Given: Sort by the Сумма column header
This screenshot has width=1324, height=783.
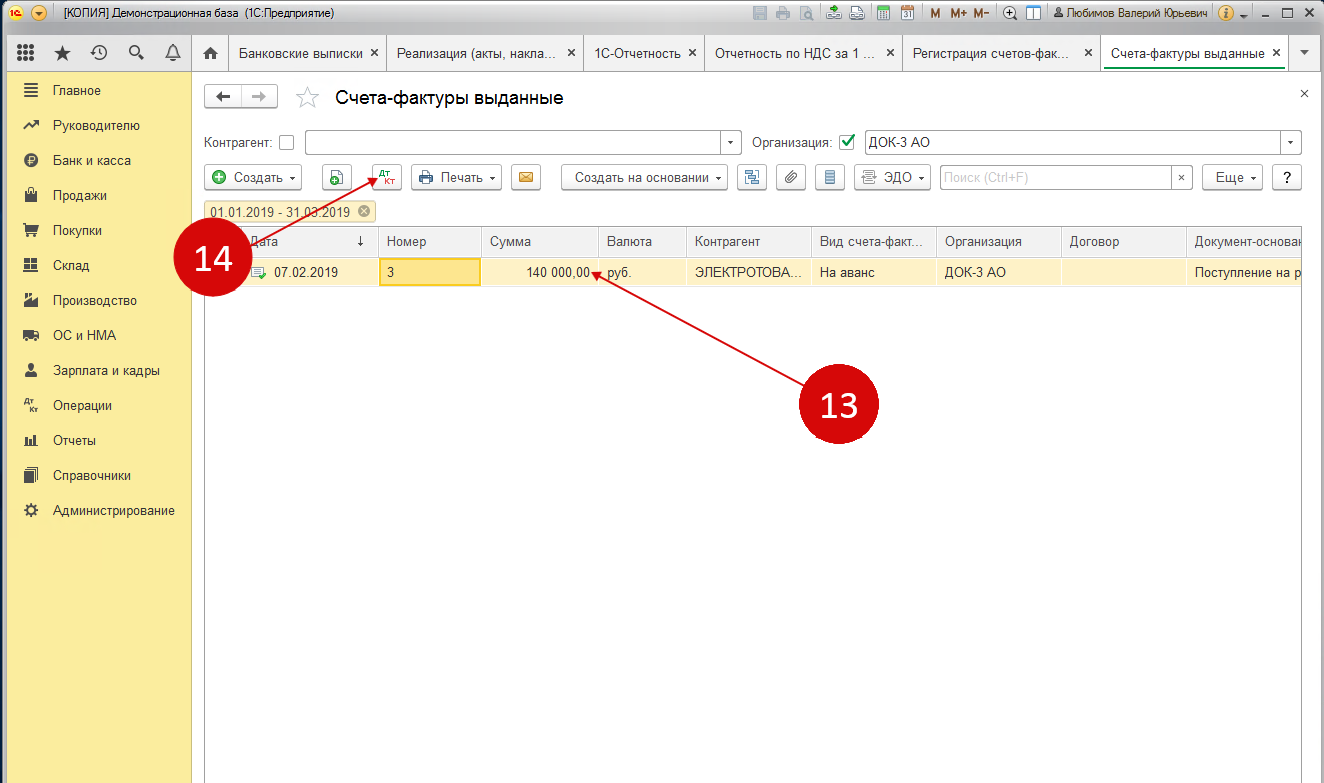Looking at the screenshot, I should coord(539,242).
